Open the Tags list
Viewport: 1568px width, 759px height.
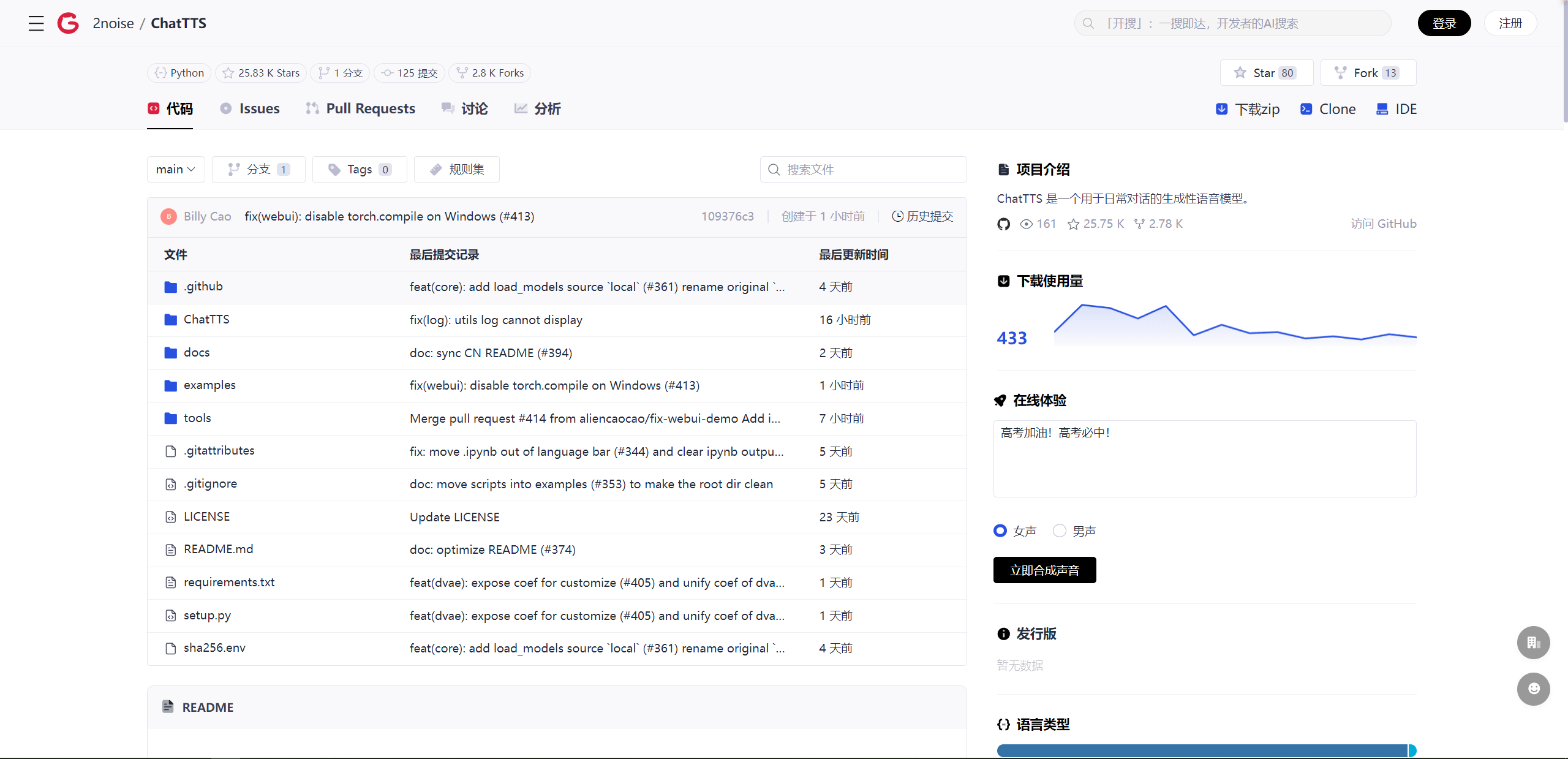pyautogui.click(x=360, y=170)
